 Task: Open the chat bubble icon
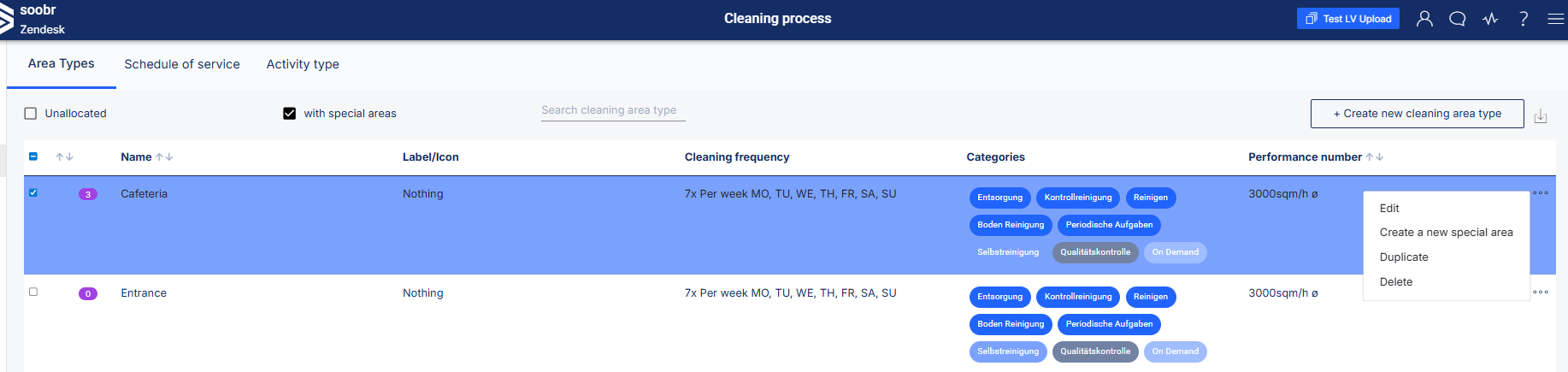(x=1458, y=19)
